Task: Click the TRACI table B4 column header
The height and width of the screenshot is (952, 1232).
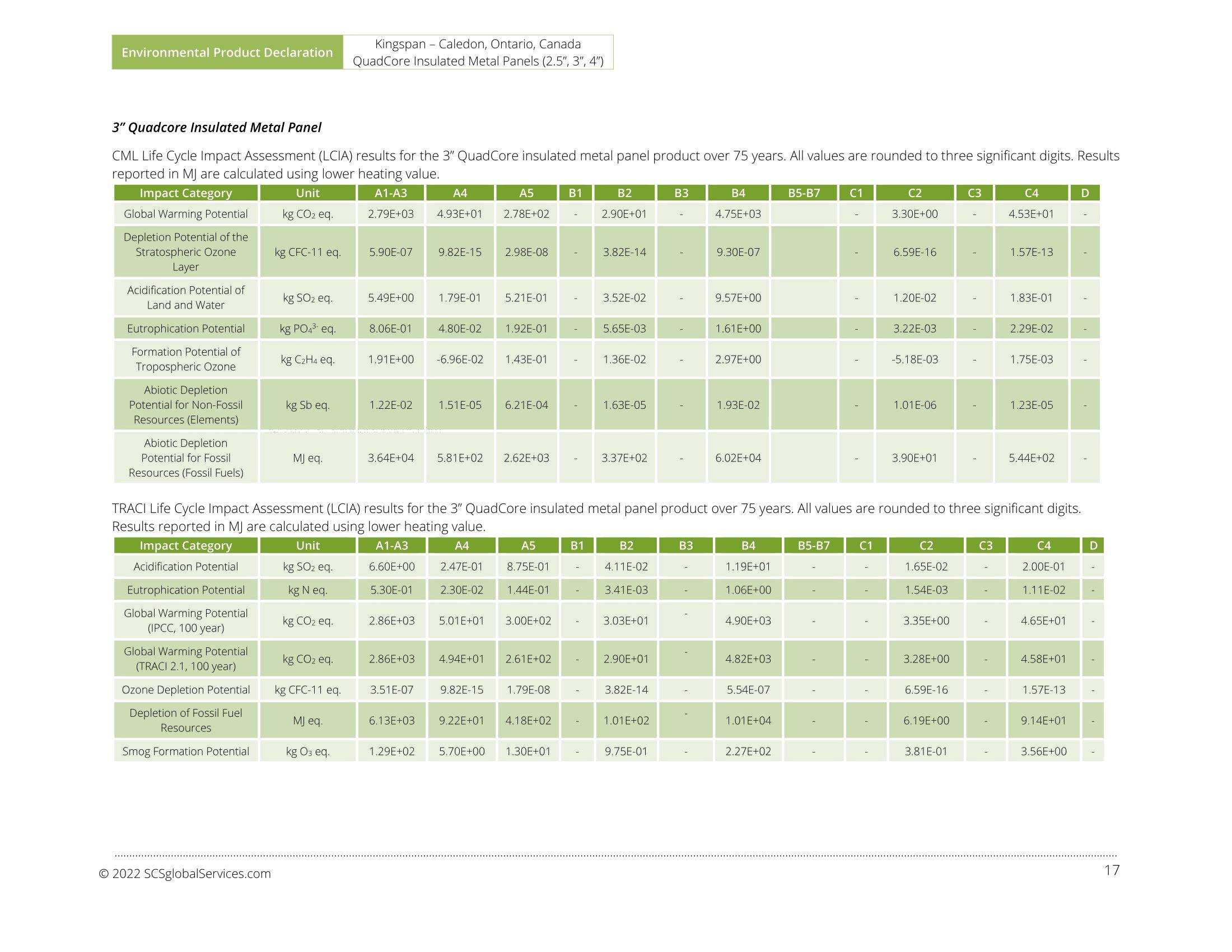Action: coord(748,545)
